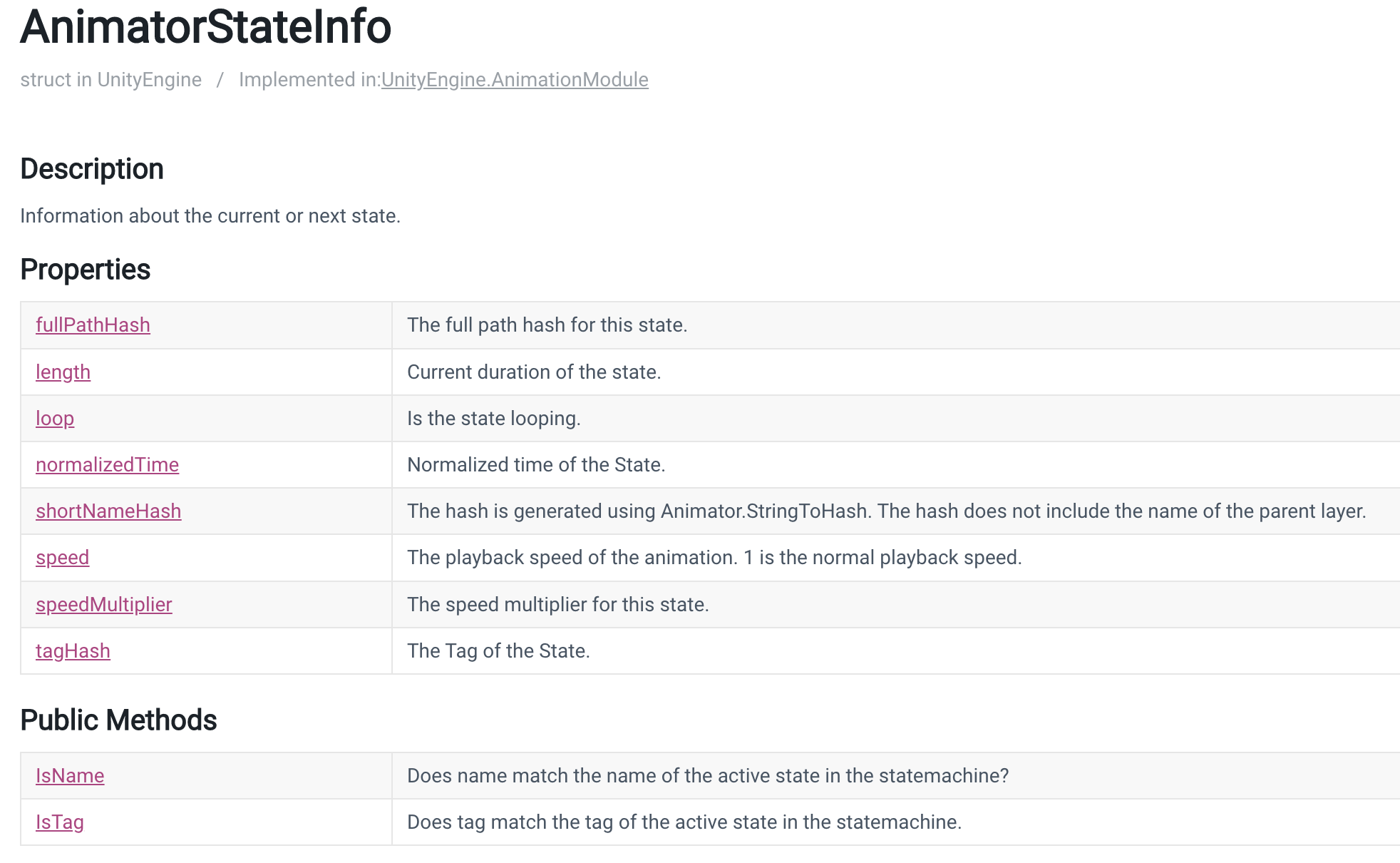Open the shortNameHash property link
Screen dimensions: 1400x863
[108, 511]
